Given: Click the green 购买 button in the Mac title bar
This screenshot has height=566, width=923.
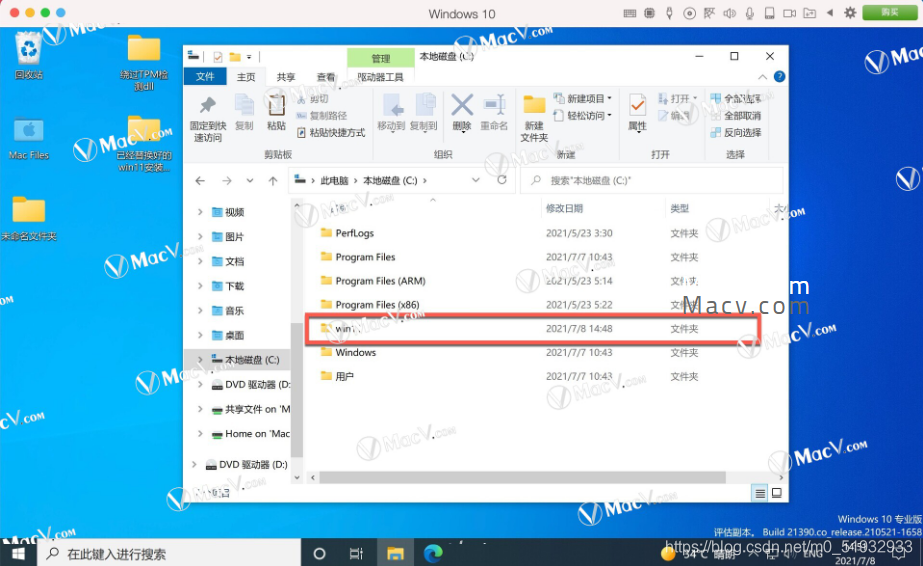Looking at the screenshot, I should click(889, 12).
